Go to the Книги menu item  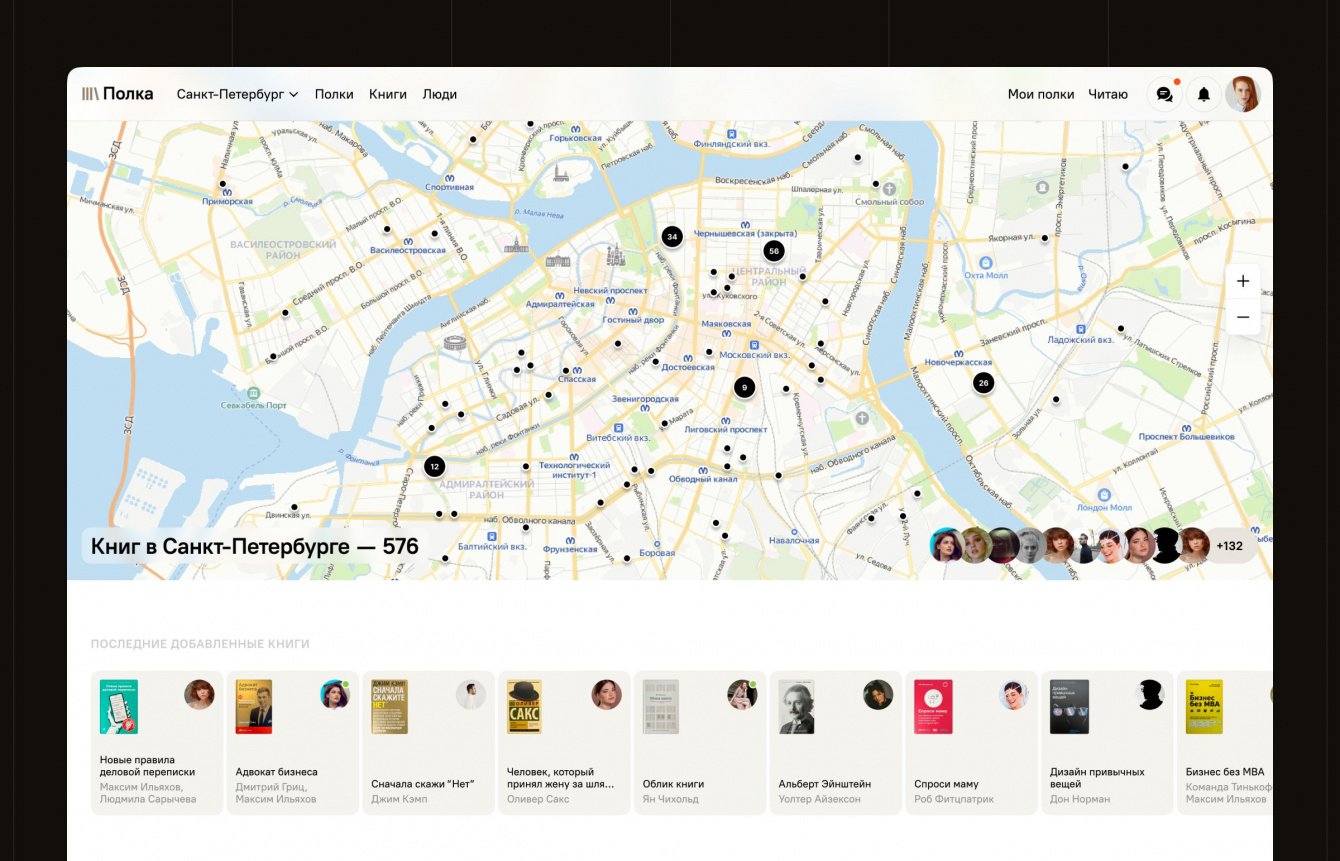388,94
